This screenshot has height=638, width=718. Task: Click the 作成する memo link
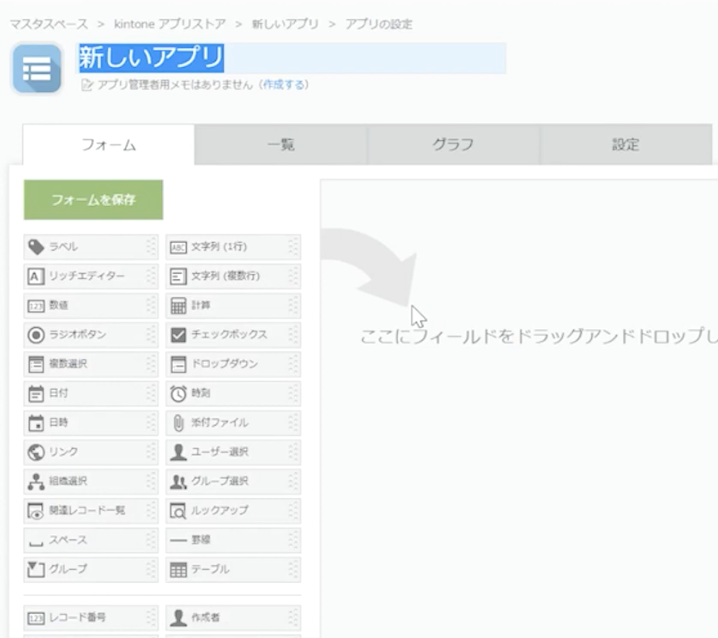283,85
